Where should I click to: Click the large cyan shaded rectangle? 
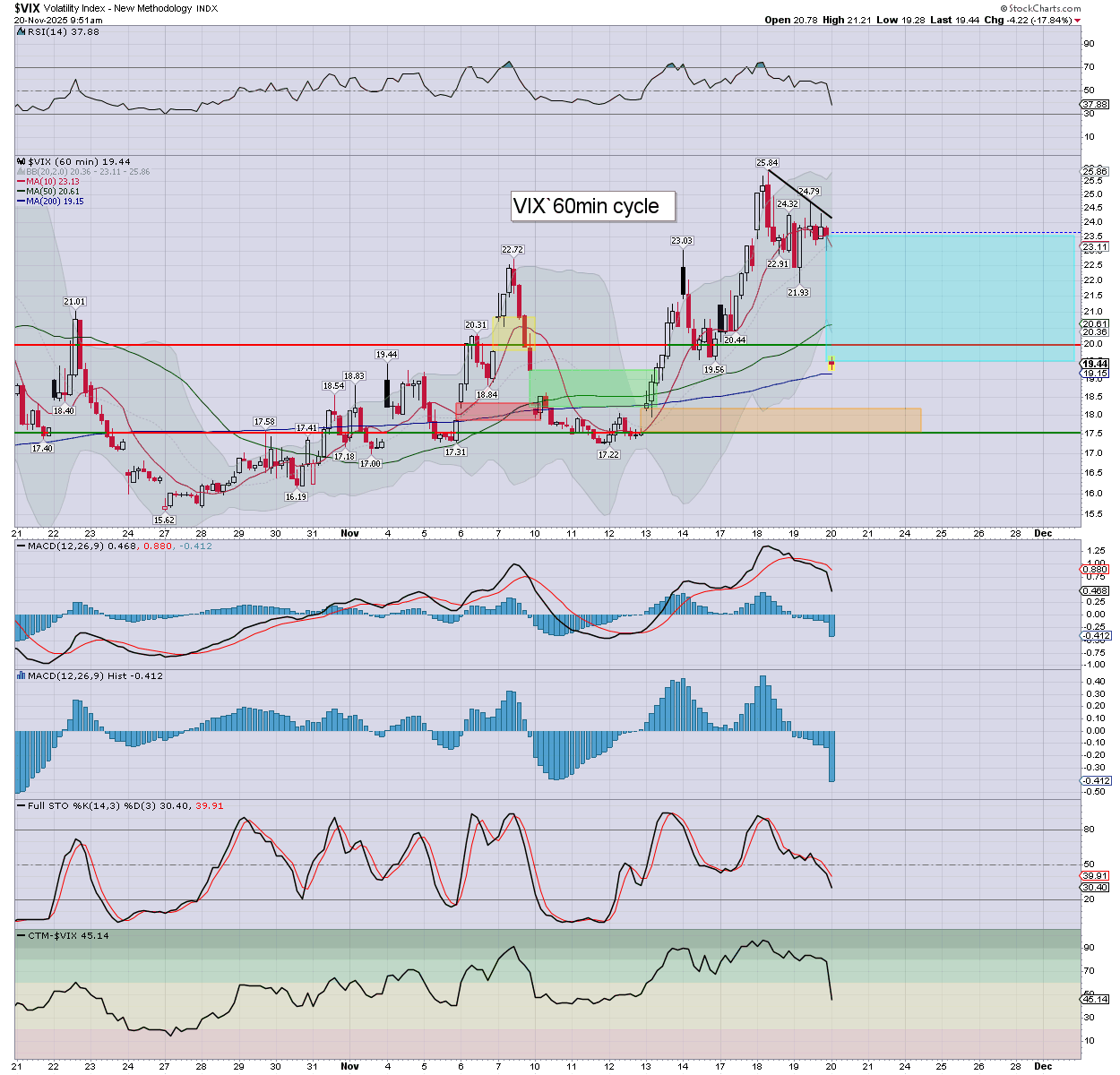[950, 297]
